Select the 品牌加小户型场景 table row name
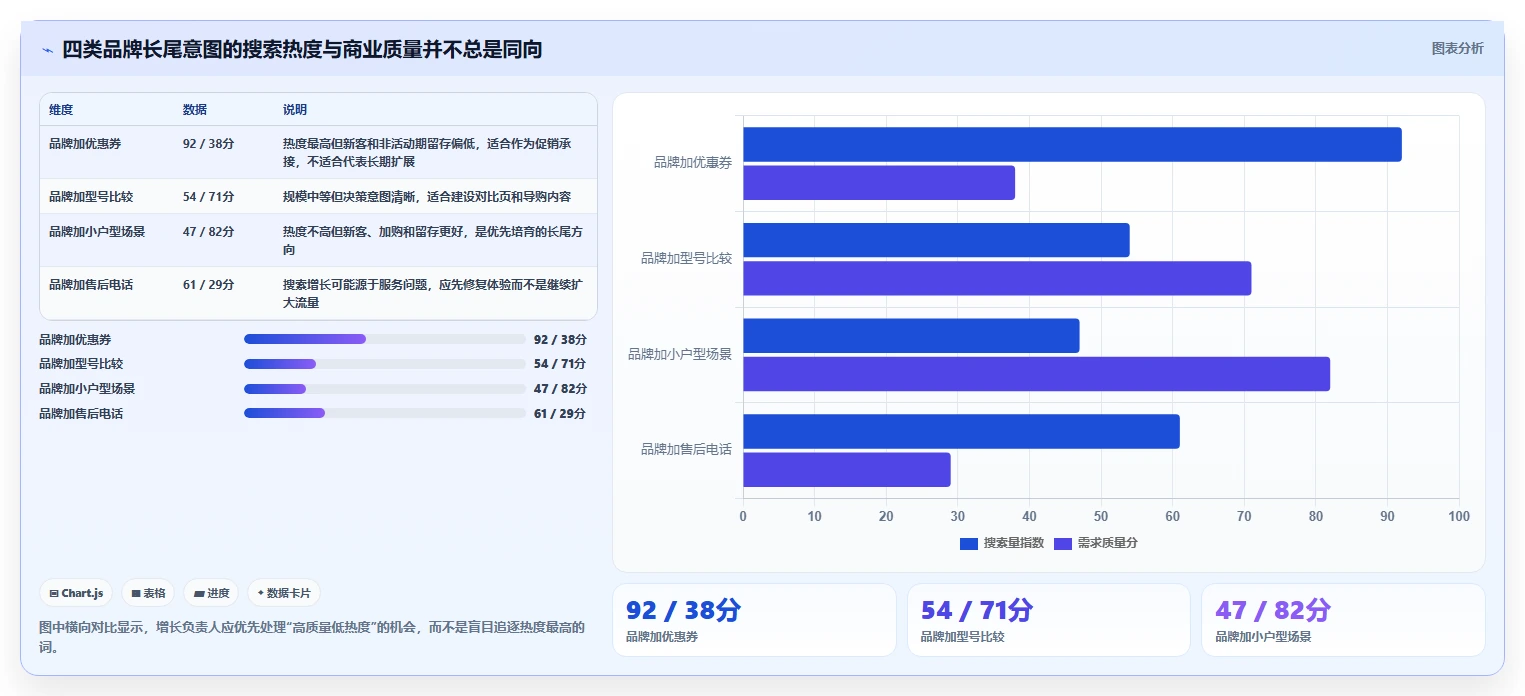Viewport: 1525px width, 696px height. pyautogui.click(x=97, y=231)
